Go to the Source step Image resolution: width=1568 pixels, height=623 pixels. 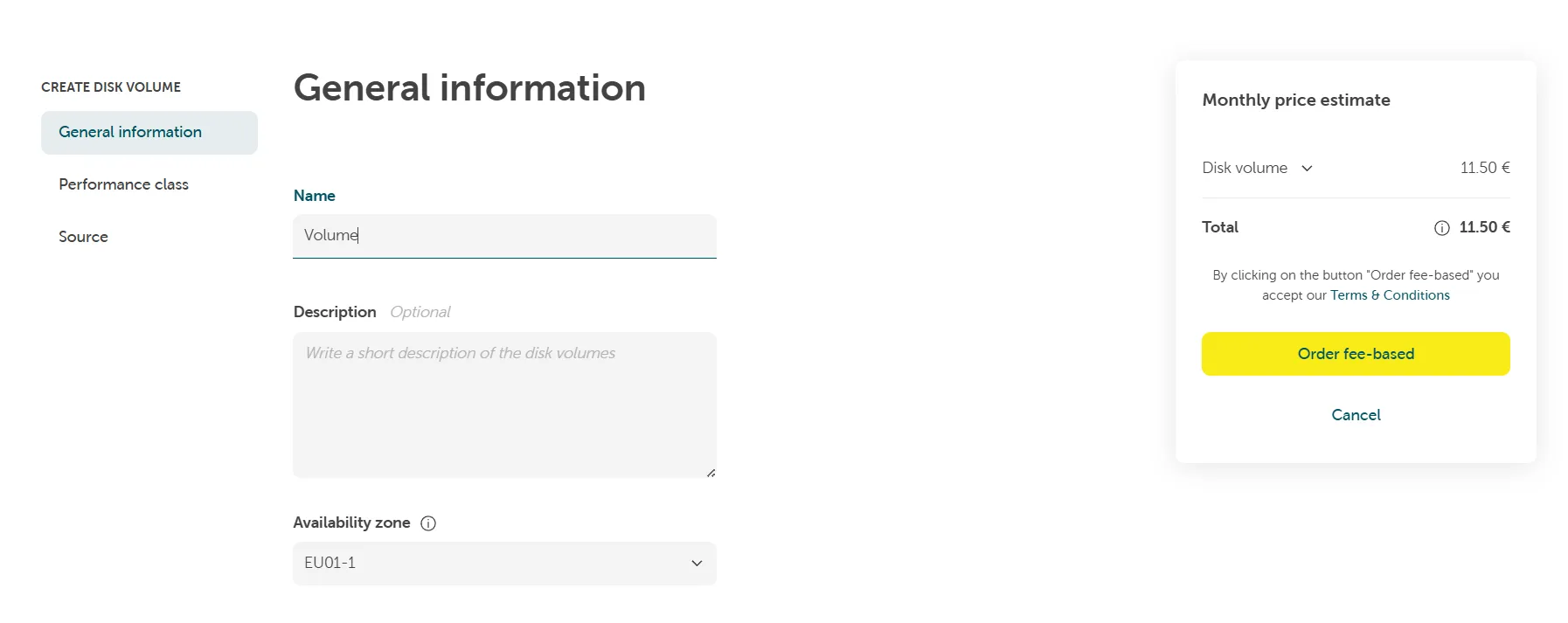point(83,237)
